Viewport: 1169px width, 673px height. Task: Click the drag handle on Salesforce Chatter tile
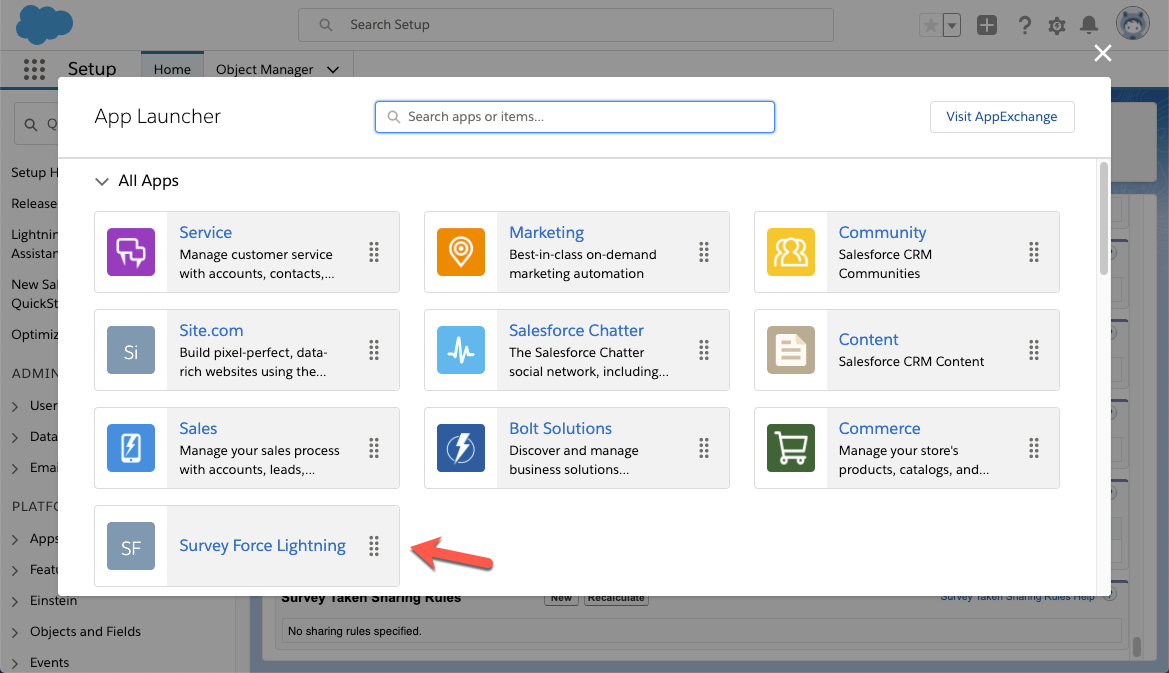704,350
